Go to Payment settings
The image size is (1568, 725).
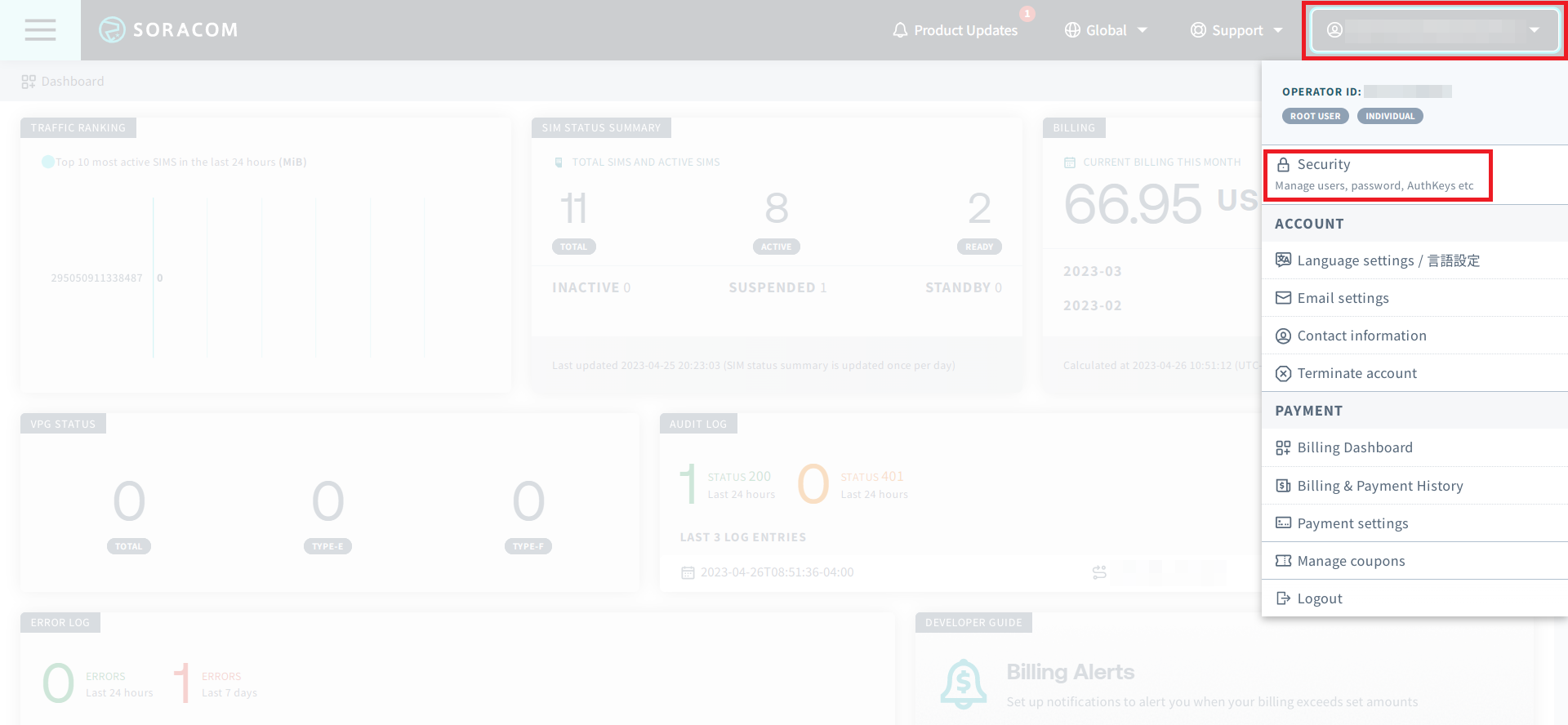click(x=1352, y=523)
